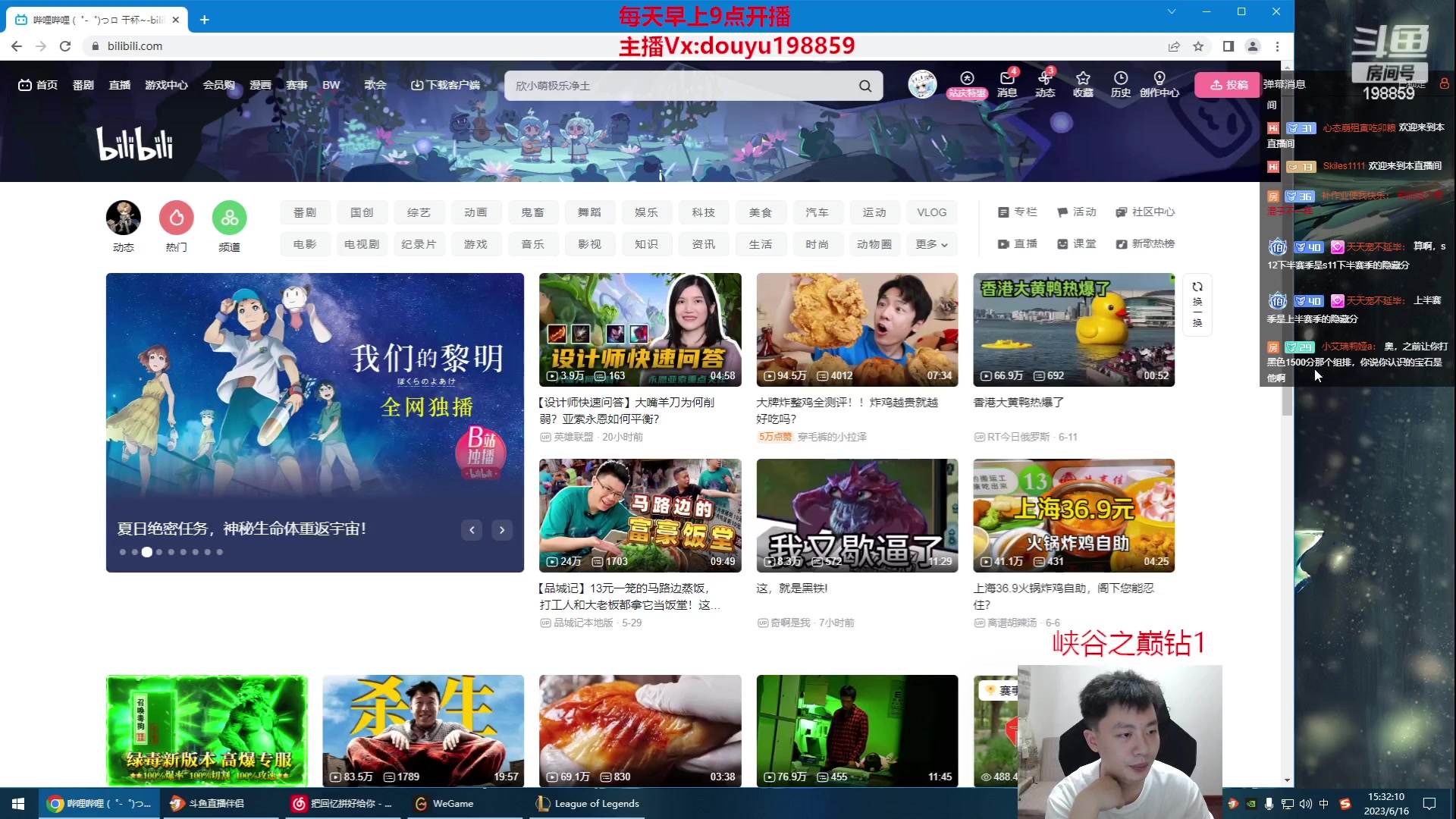Open the 舞蹈 category link
Image resolution: width=1456 pixels, height=819 pixels.
click(589, 212)
